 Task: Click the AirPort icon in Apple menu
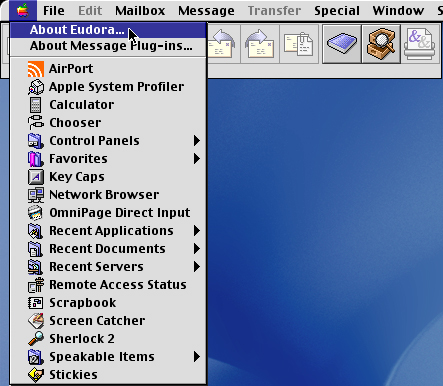pos(36,69)
